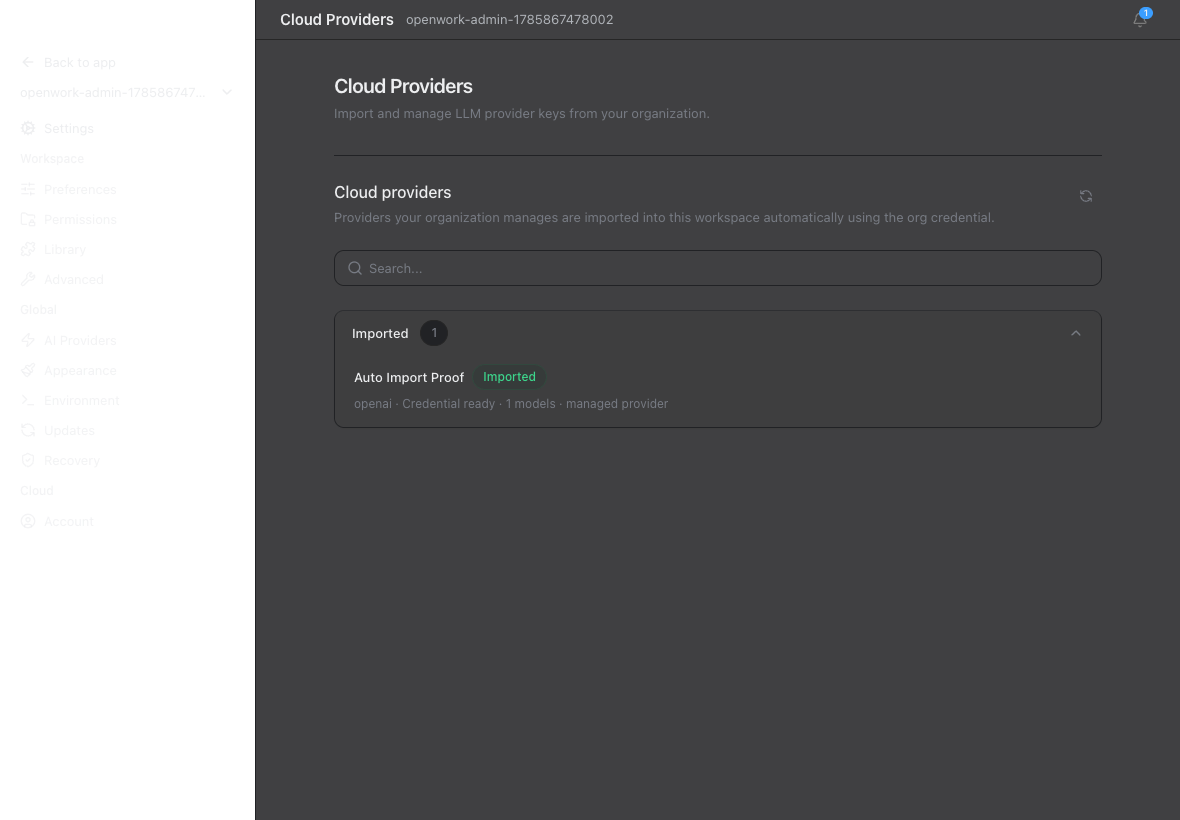Click the Imported section header label
Screen dimensions: 1180x820
[380, 333]
